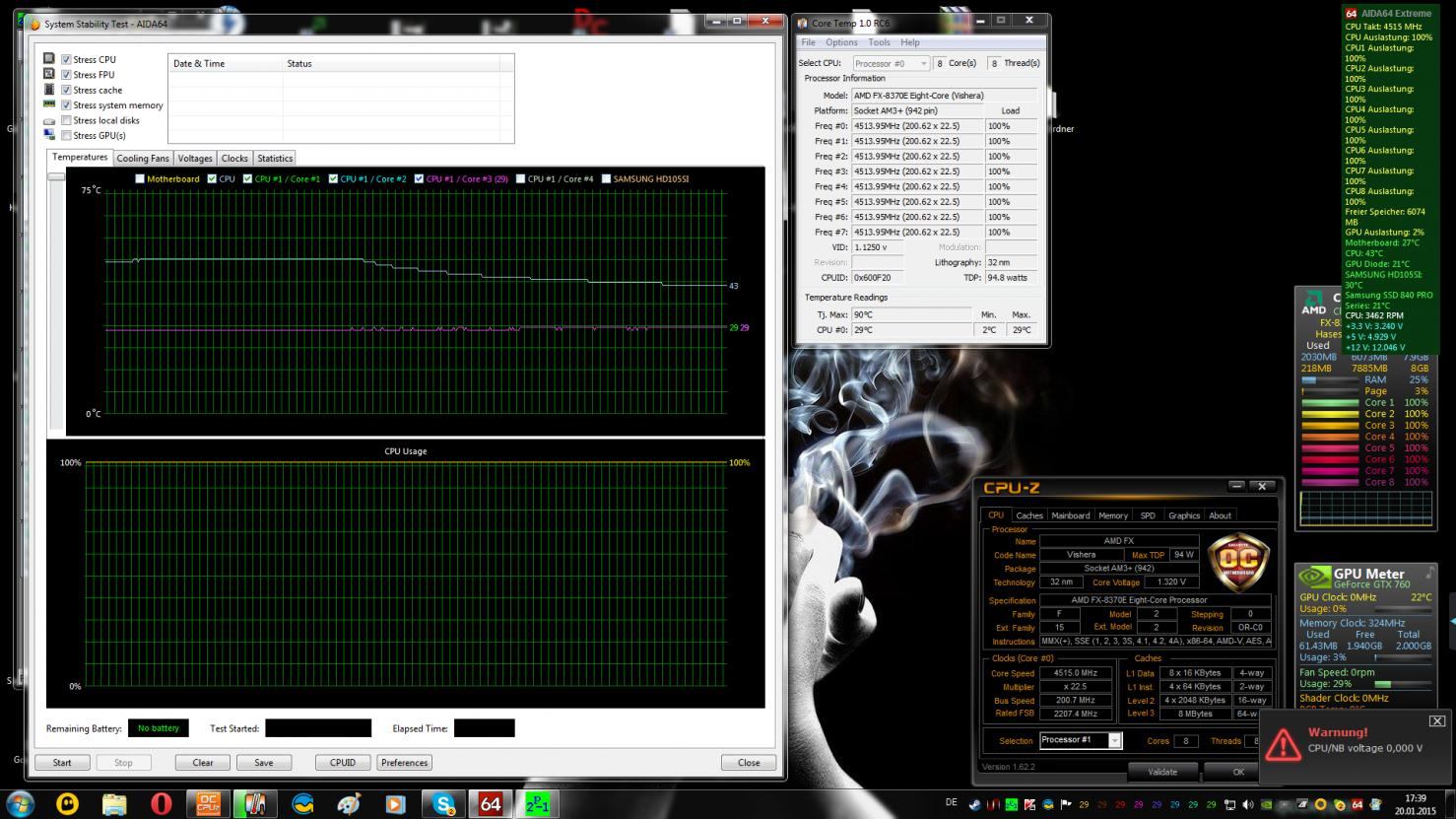Open Select CPU dropdown in Core Temp

click(891, 63)
